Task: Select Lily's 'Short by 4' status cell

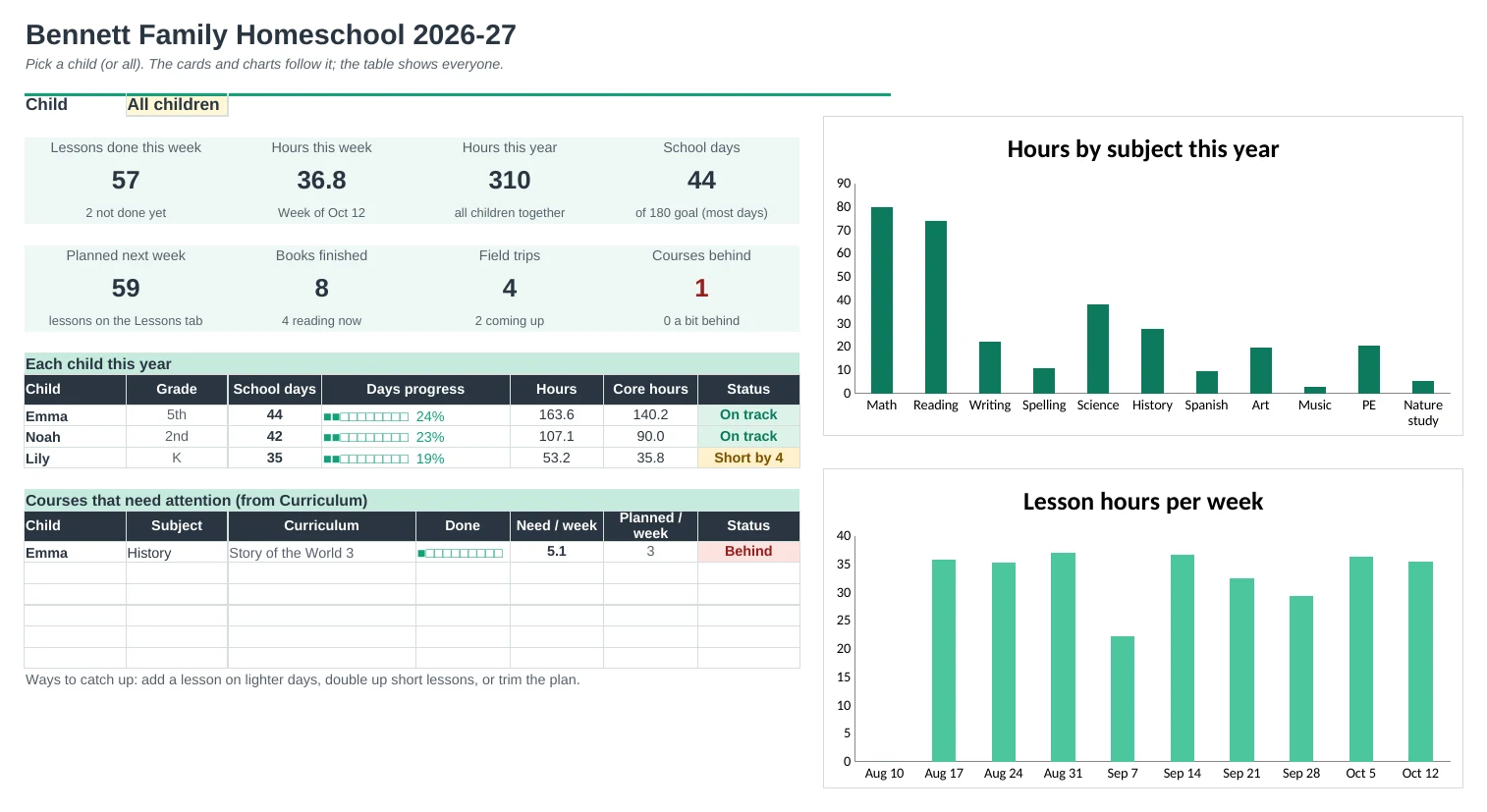Action: tap(748, 458)
